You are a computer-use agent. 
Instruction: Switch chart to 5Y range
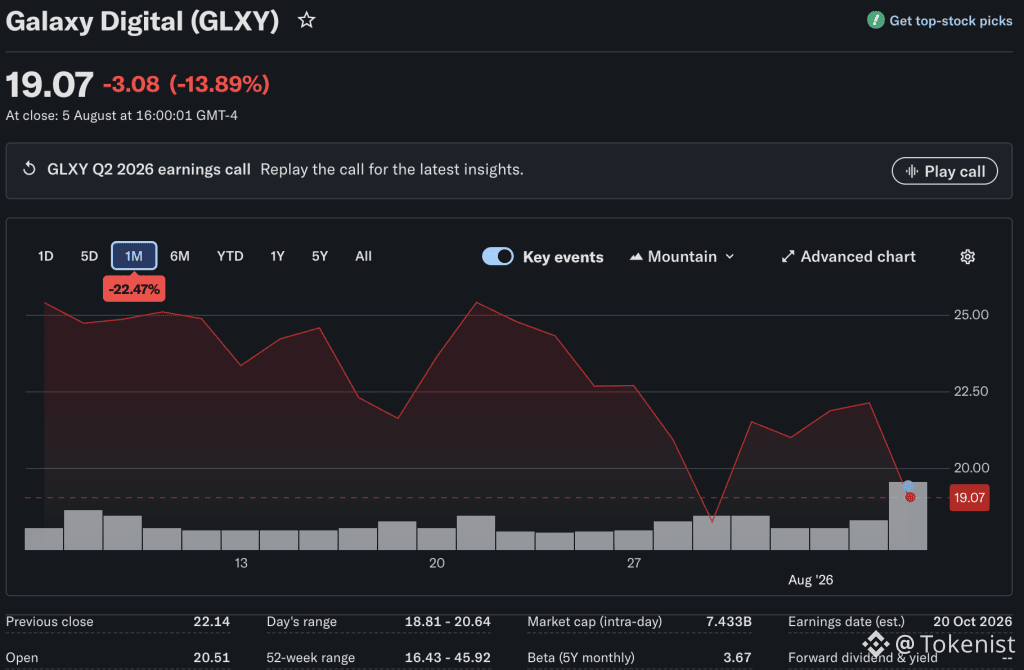tap(319, 256)
